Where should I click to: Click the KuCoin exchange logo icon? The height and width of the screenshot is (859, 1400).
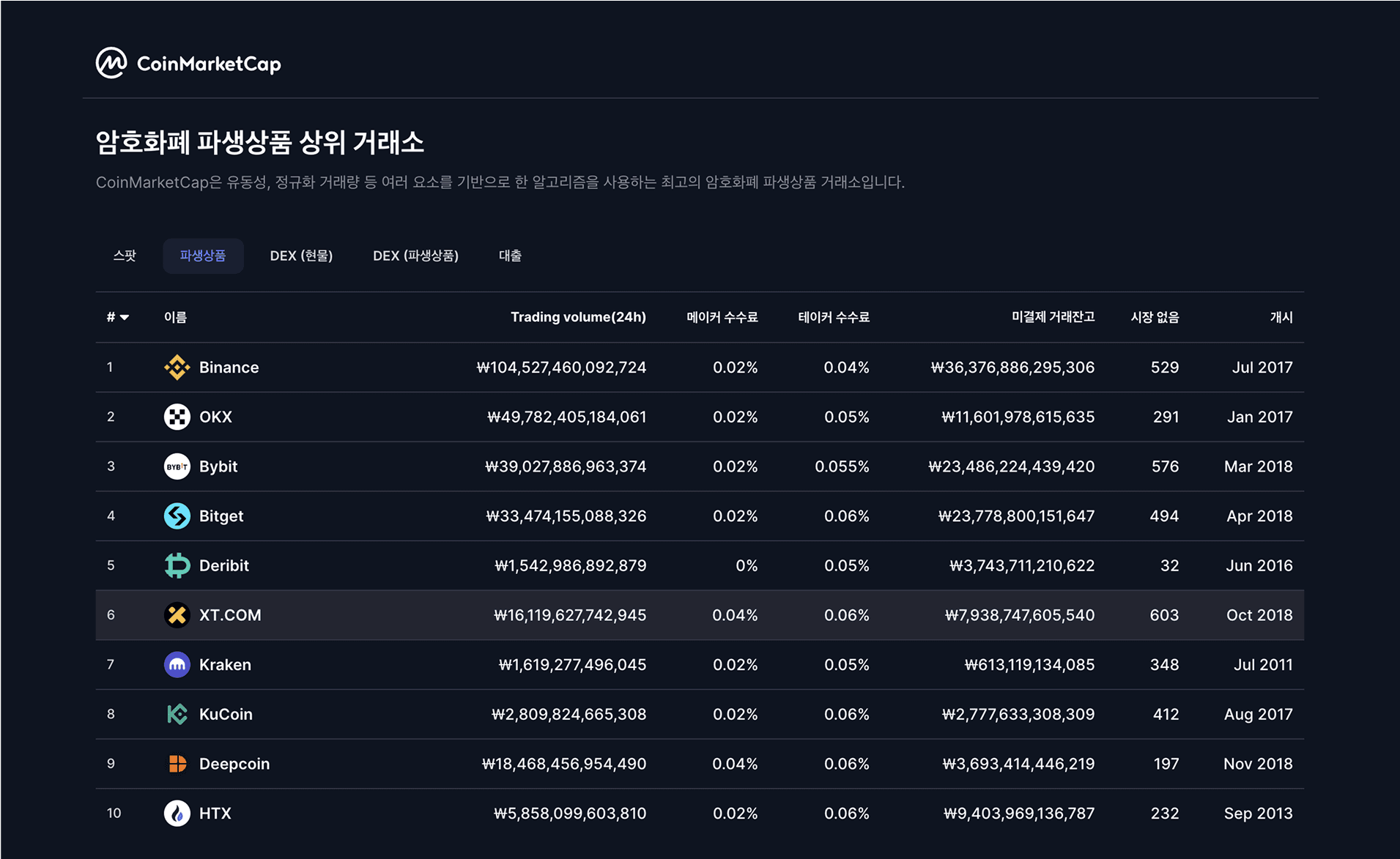[x=177, y=714]
